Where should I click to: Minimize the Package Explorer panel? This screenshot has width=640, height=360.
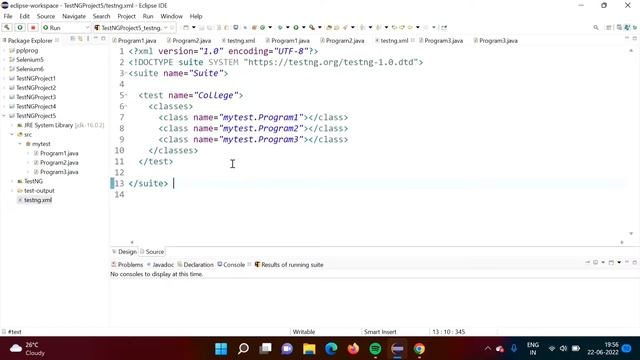click(96, 39)
